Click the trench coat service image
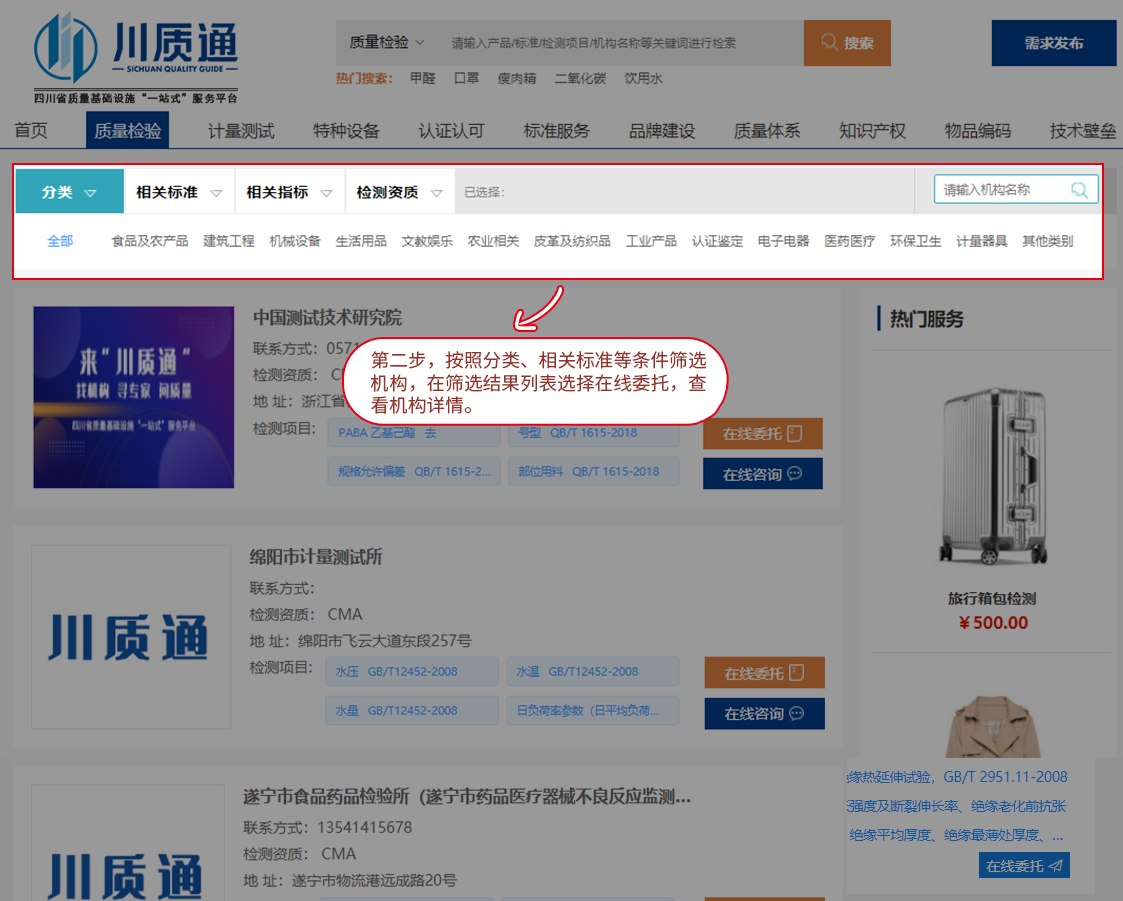Screen dimensions: 1123x901 pyautogui.click(x=993, y=727)
